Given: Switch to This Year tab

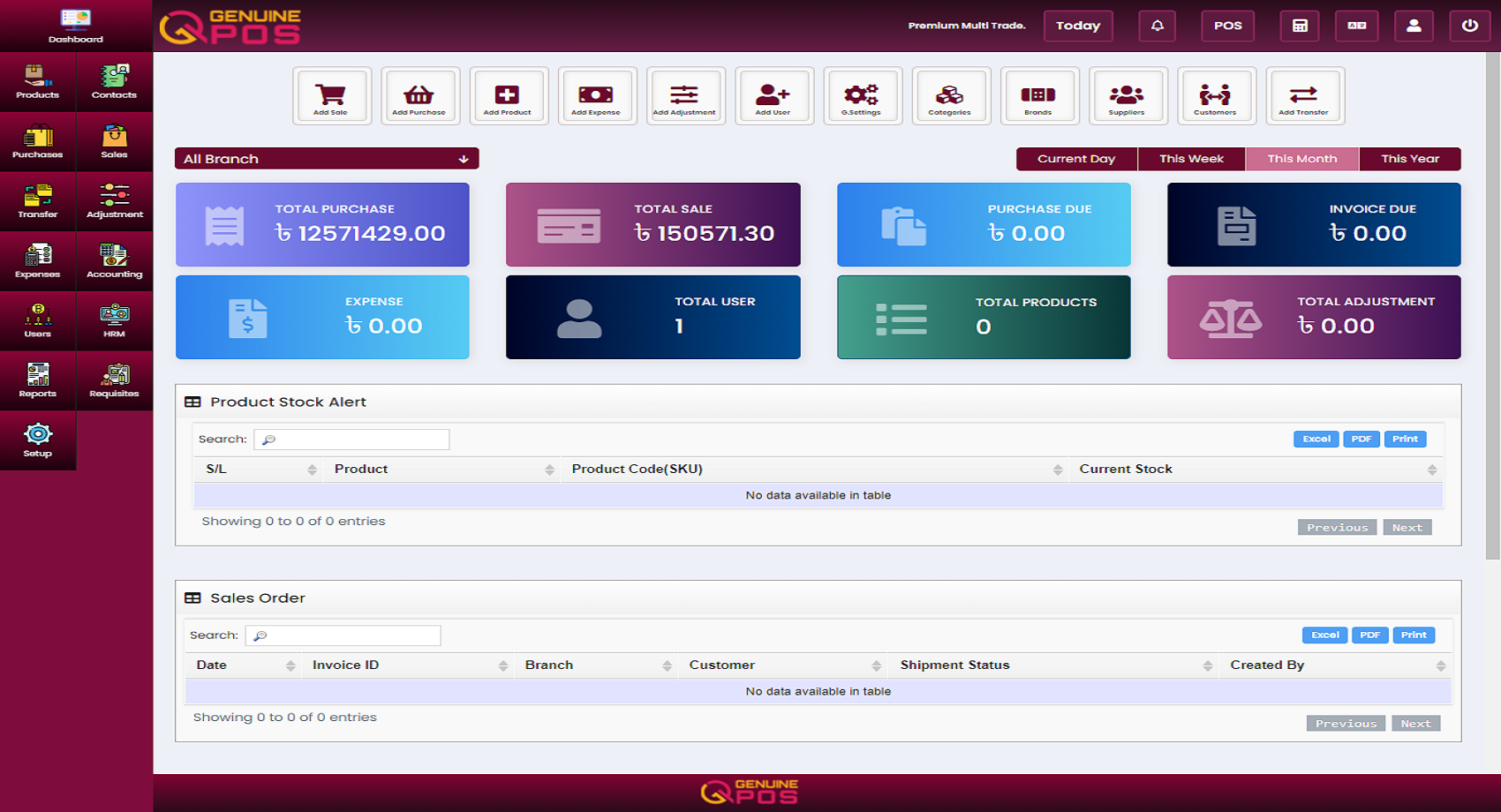Looking at the screenshot, I should (1410, 159).
